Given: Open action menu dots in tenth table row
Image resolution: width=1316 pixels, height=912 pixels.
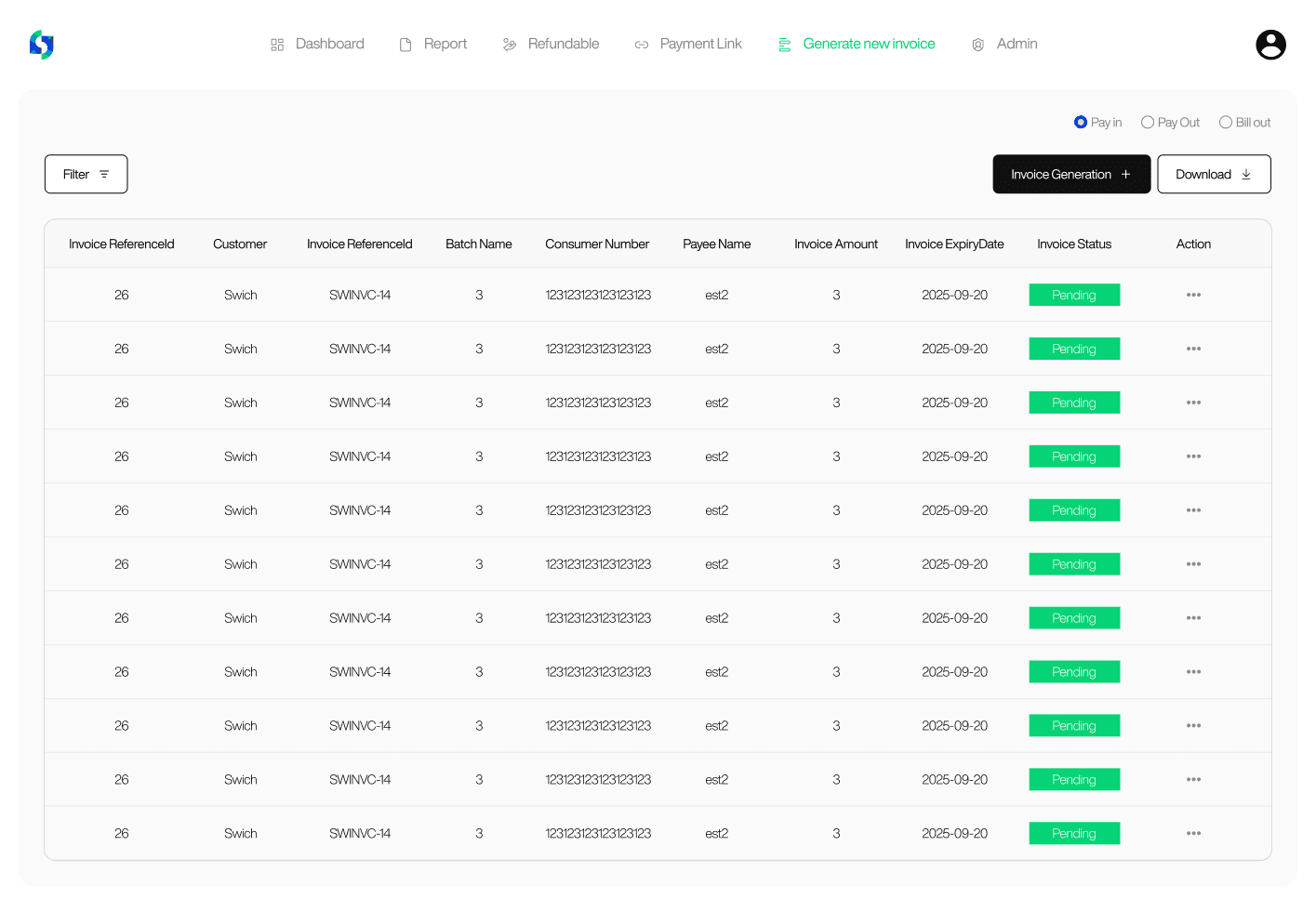Looking at the screenshot, I should pyautogui.click(x=1193, y=780).
